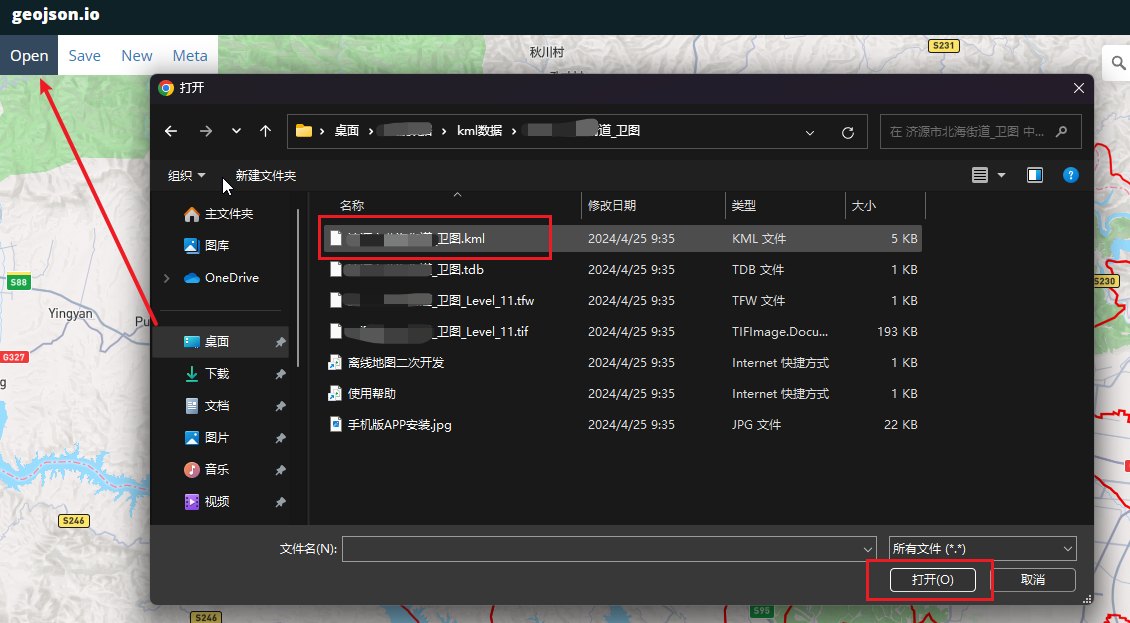Unpin 文档 using its pin icon

pos(280,407)
